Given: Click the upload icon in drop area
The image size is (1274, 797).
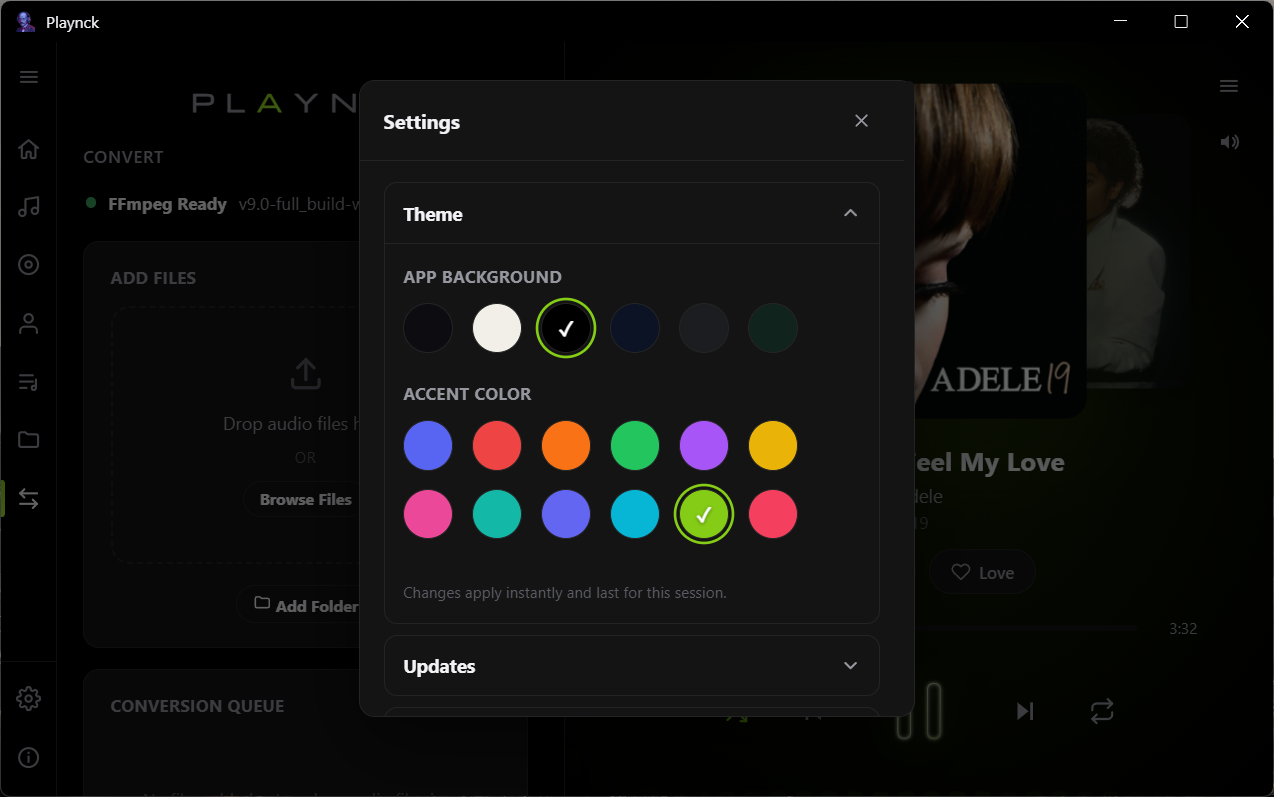Looking at the screenshot, I should pos(305,374).
